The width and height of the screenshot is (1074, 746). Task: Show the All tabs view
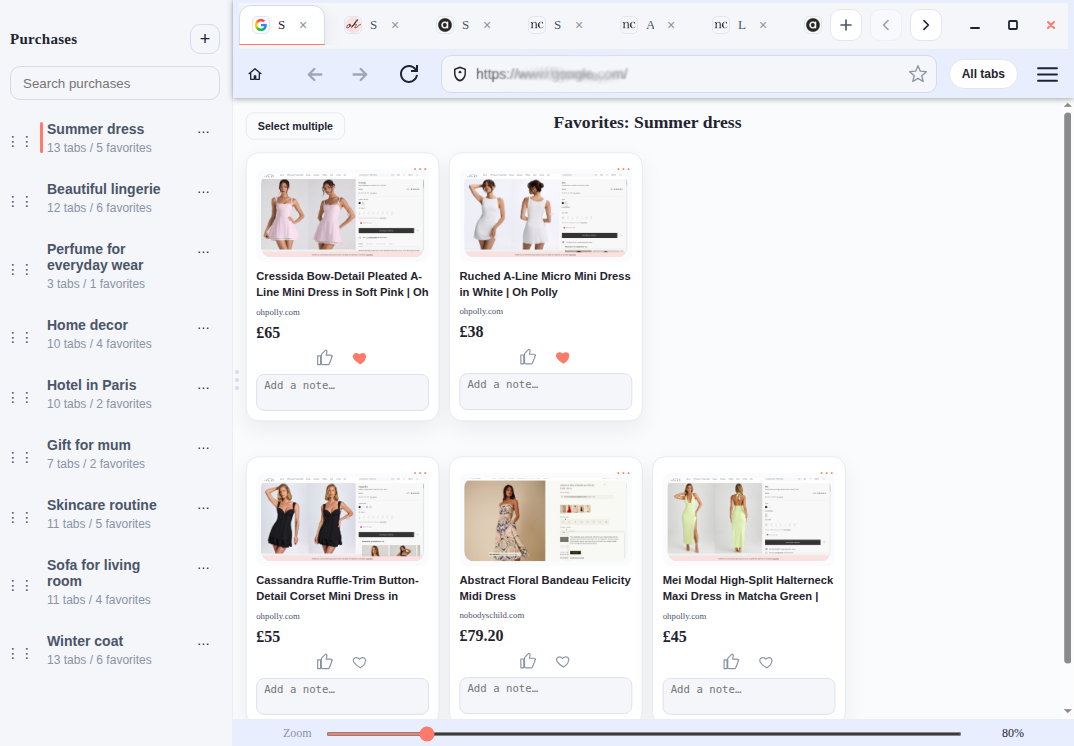[x=982, y=74]
